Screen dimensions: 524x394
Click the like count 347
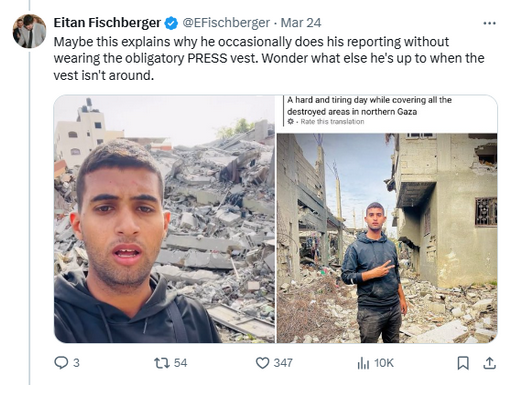click(x=283, y=363)
